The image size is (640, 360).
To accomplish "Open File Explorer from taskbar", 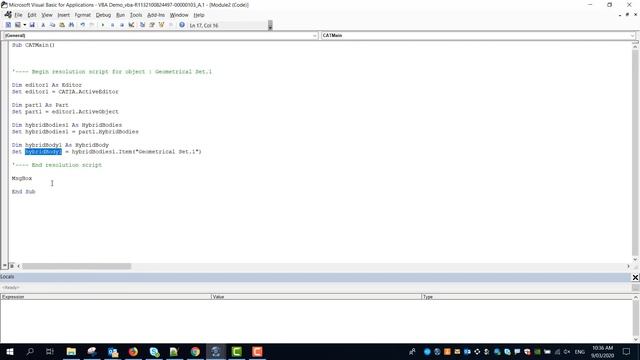I will (71, 351).
